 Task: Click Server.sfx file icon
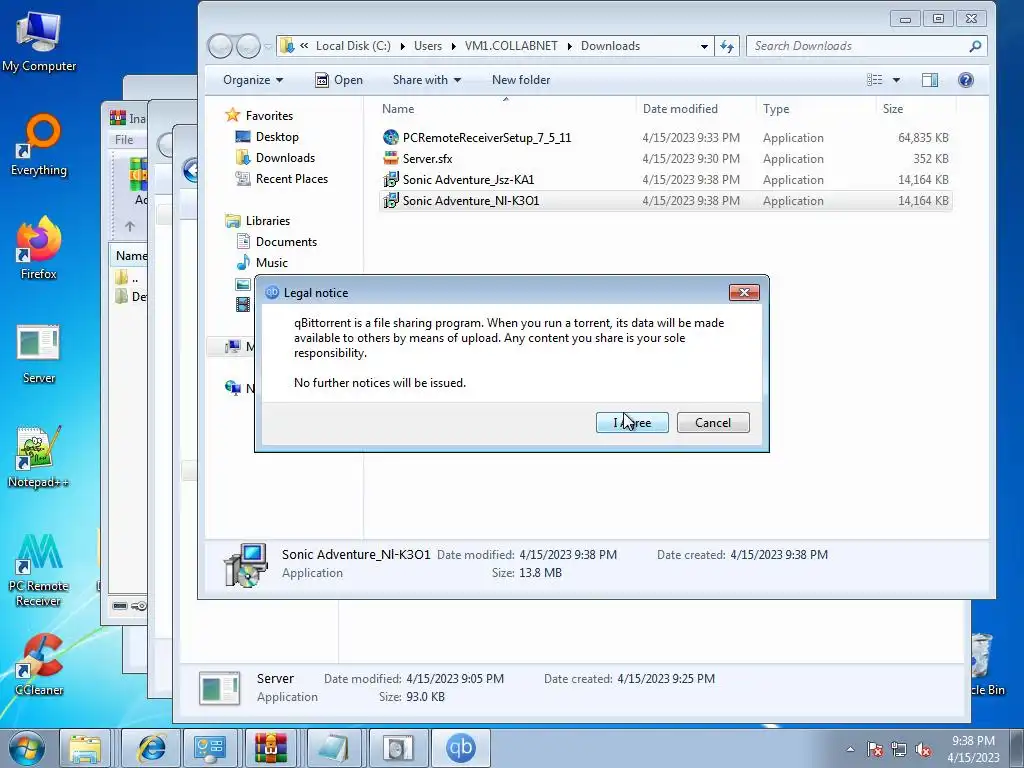tap(391, 158)
